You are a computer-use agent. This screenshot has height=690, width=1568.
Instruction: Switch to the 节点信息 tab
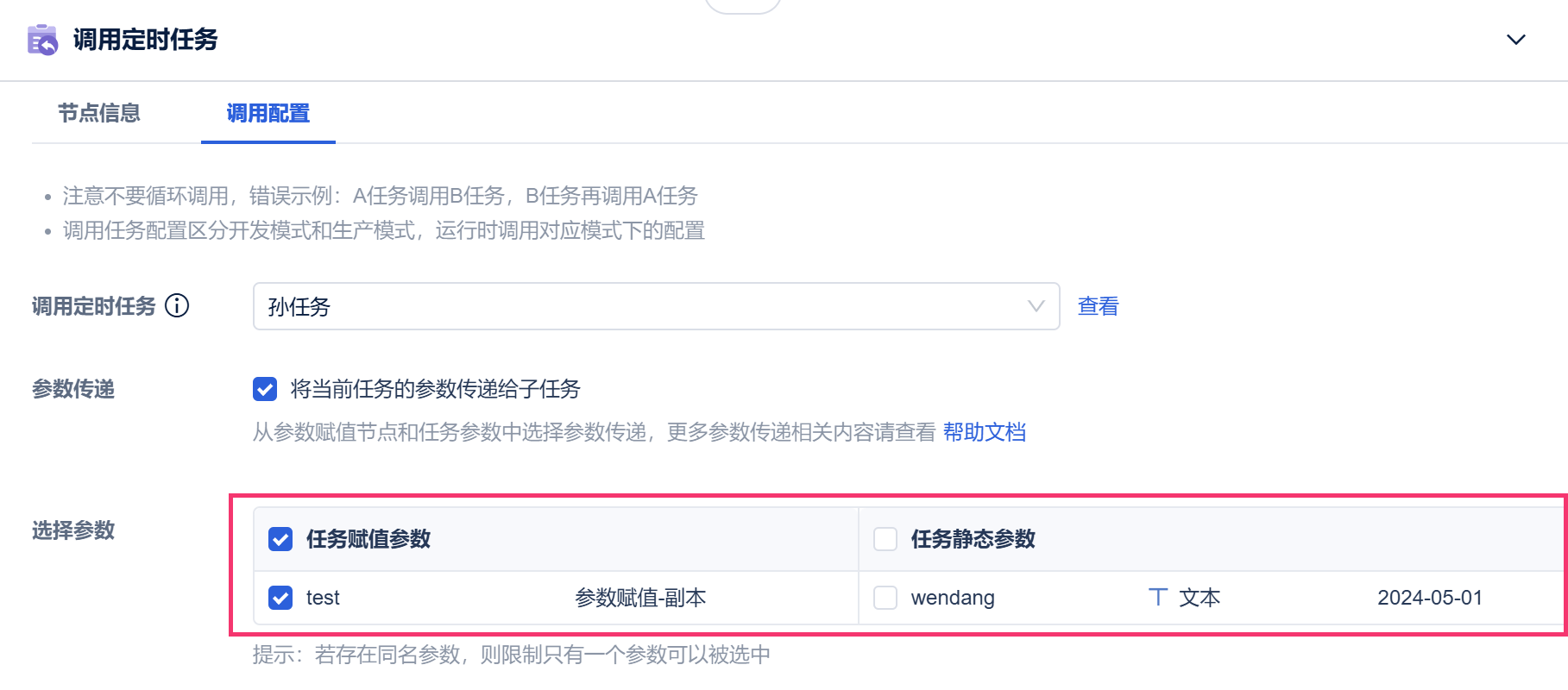click(x=99, y=113)
